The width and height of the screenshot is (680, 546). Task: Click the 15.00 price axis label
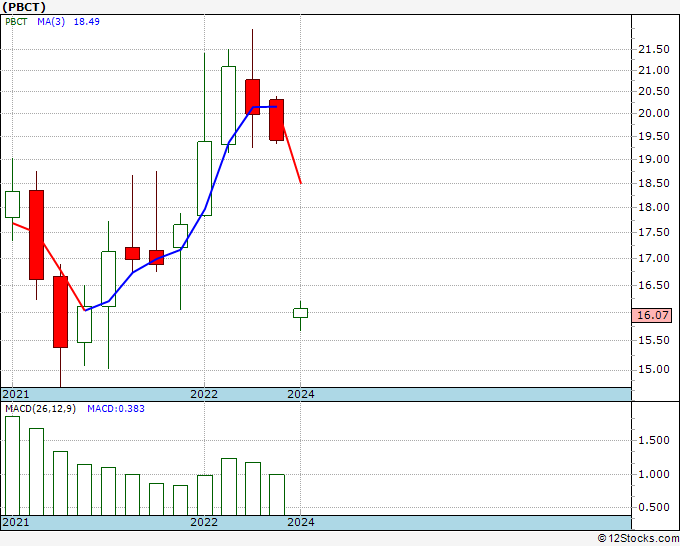[654, 369]
